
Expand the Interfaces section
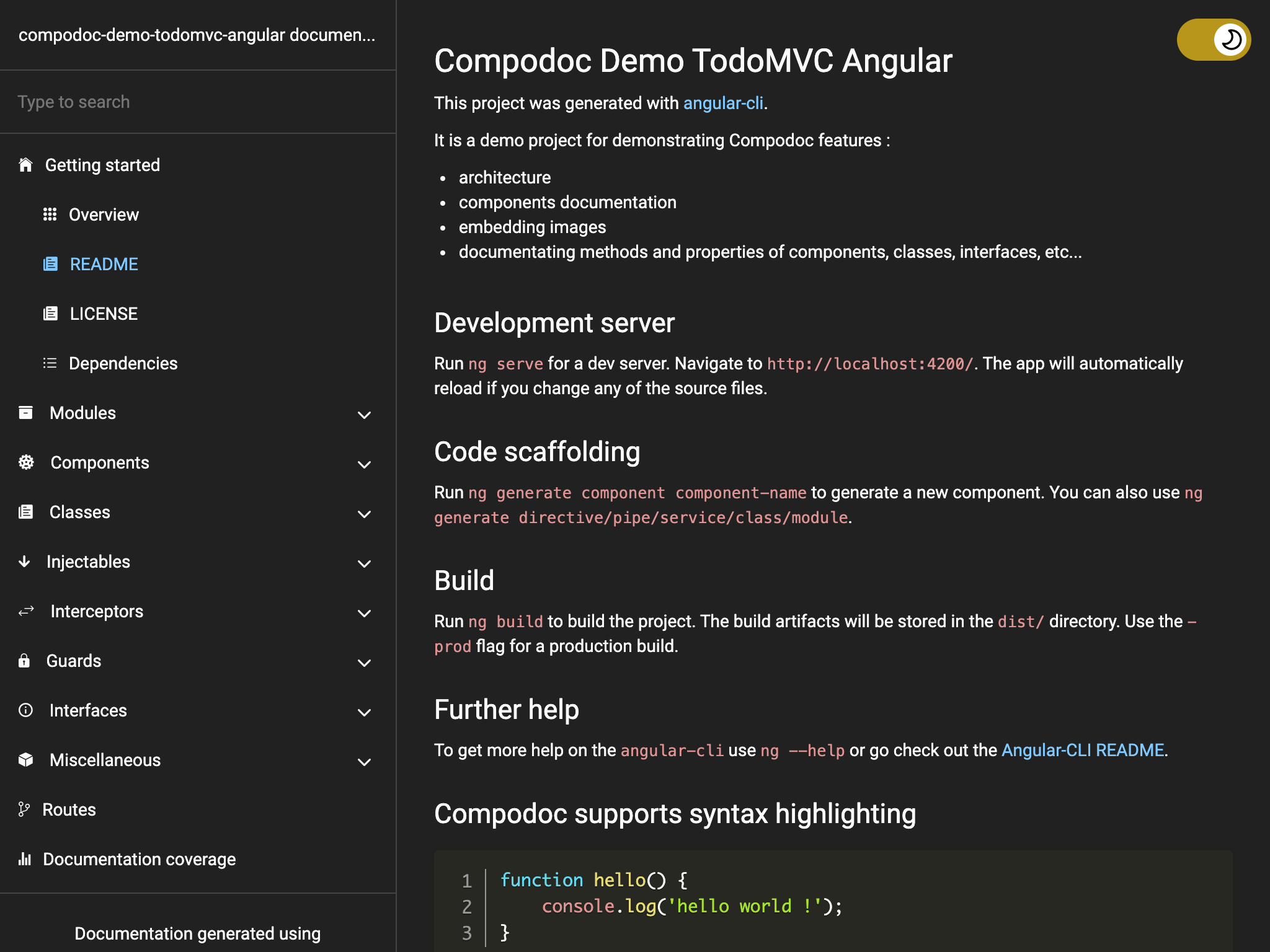(365, 712)
